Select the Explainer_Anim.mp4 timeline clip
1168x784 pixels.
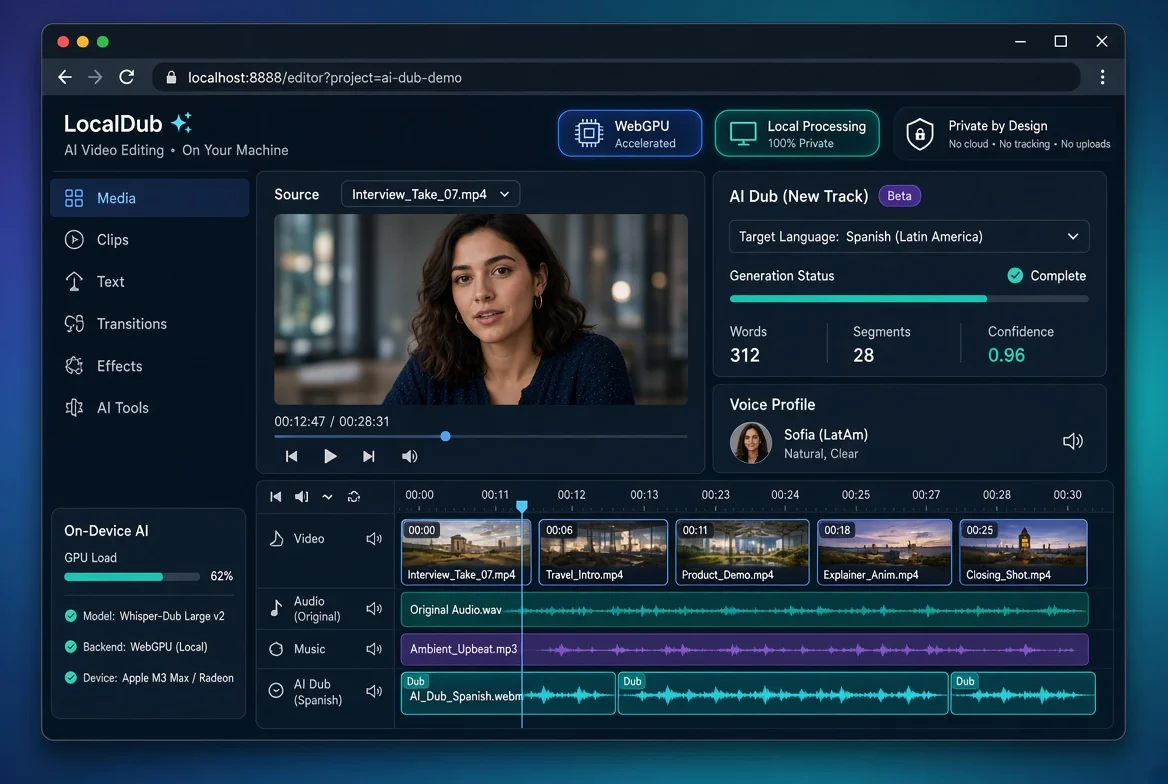click(x=884, y=552)
